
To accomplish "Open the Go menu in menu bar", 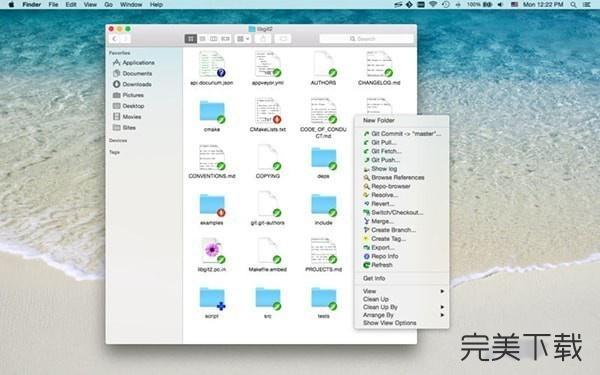I will 109,5.
